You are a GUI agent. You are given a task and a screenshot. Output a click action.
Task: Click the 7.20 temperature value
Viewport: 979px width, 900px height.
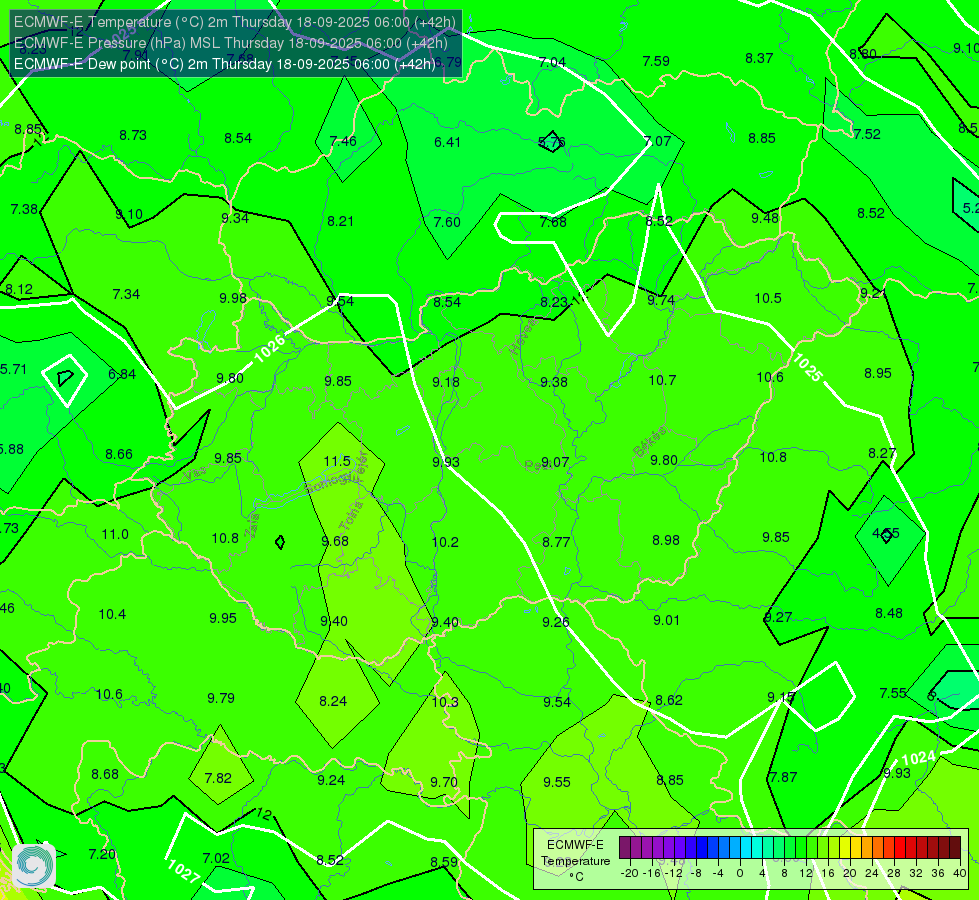click(x=102, y=854)
